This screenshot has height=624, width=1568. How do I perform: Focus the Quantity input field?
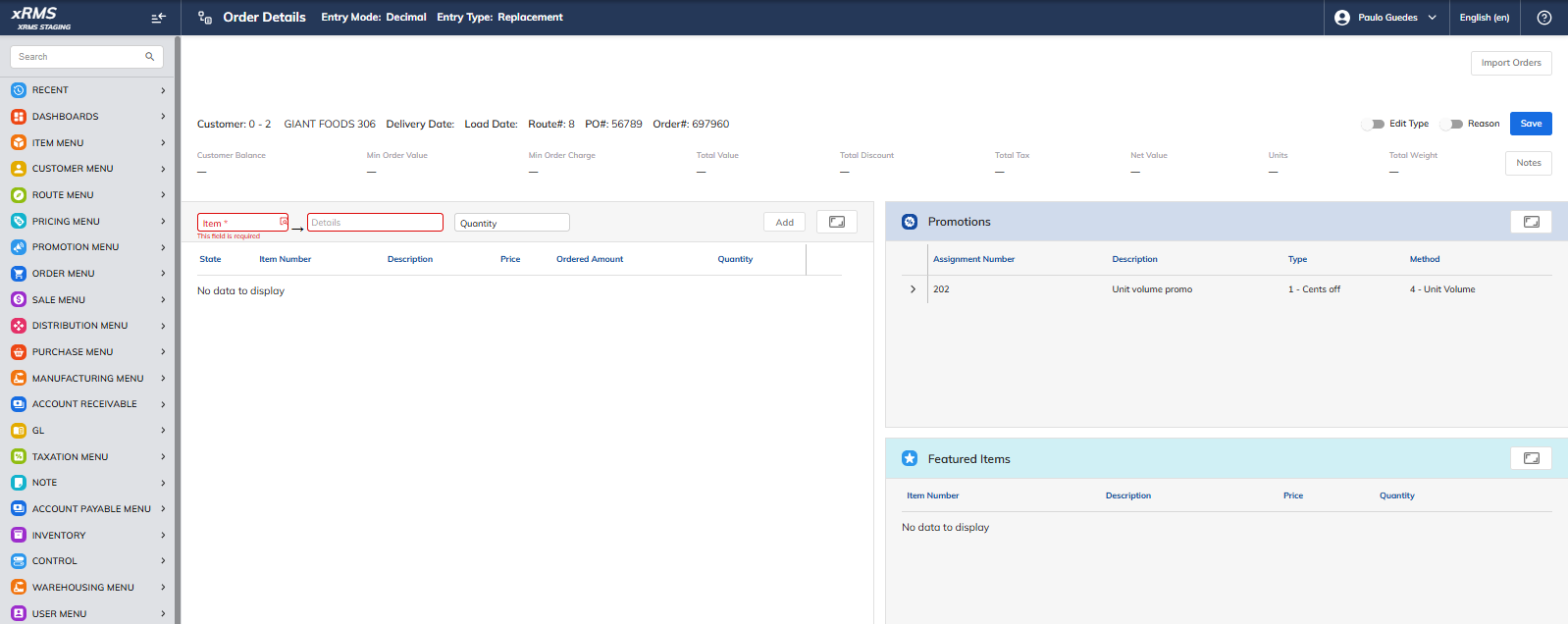click(512, 223)
